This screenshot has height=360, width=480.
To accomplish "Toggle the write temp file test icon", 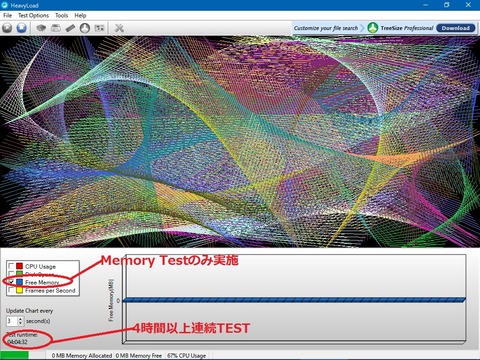I will point(56,28).
